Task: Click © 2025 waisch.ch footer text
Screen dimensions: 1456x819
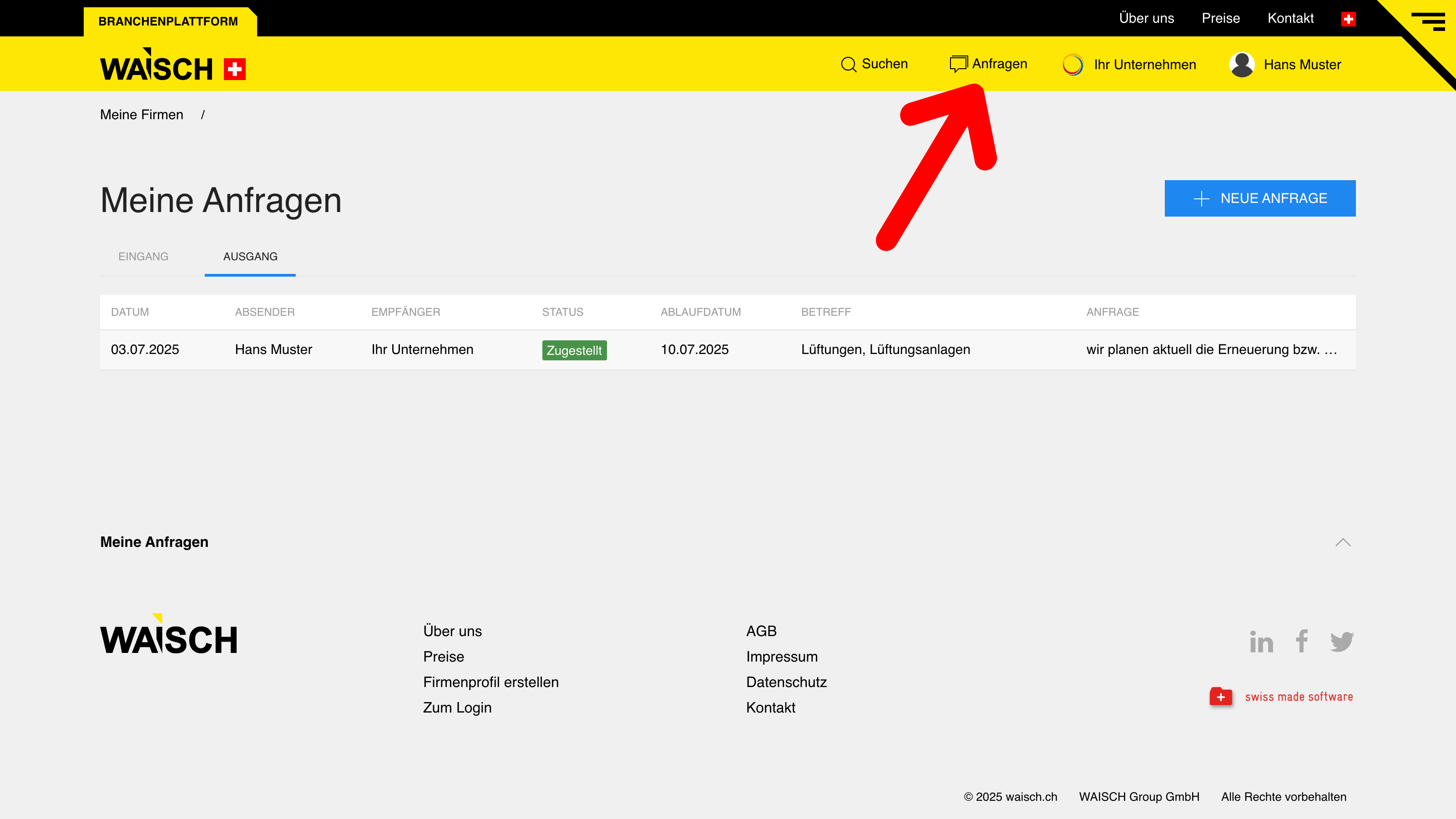Action: 1010,796
